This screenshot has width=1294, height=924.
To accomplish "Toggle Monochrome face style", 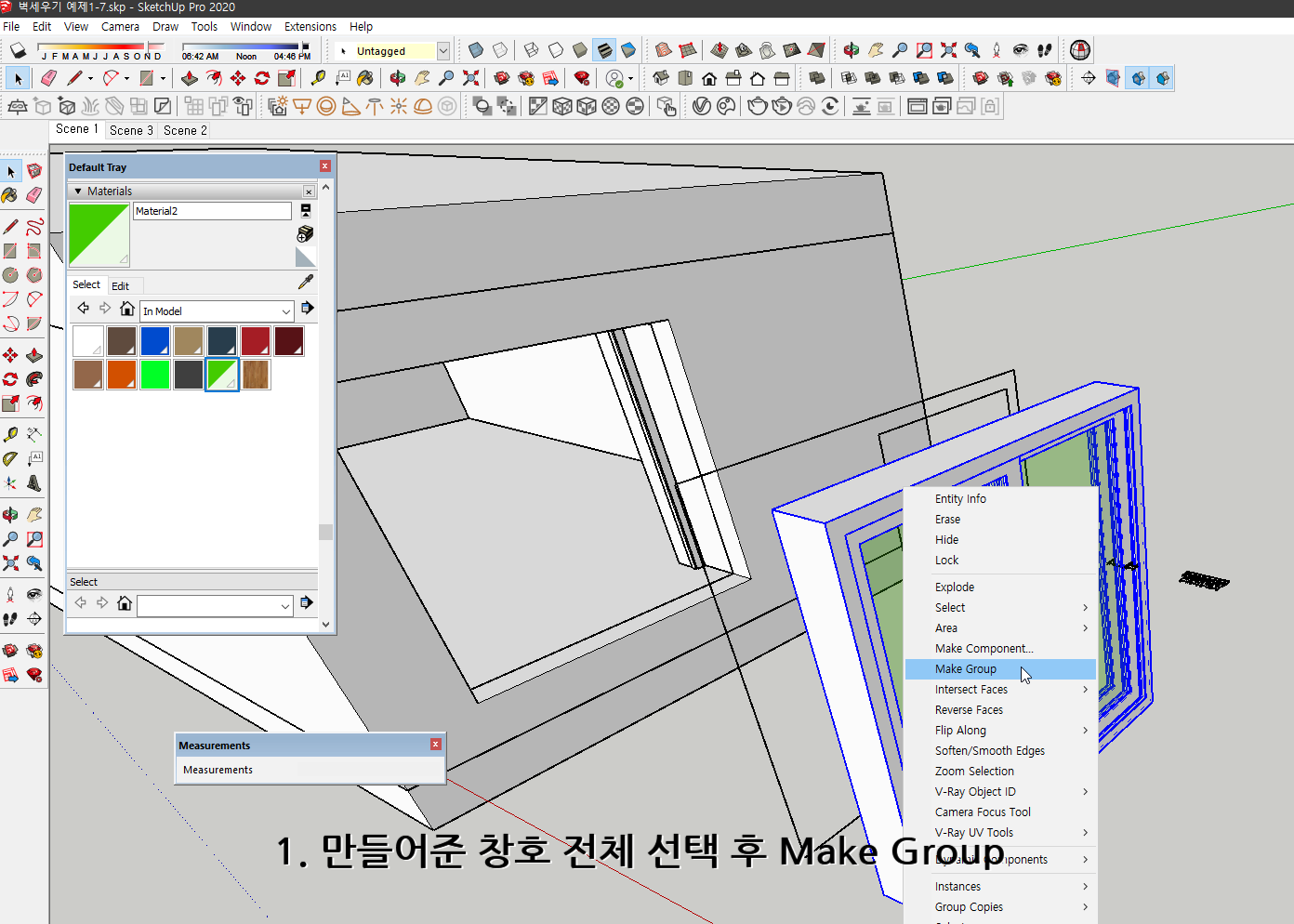I will (628, 50).
